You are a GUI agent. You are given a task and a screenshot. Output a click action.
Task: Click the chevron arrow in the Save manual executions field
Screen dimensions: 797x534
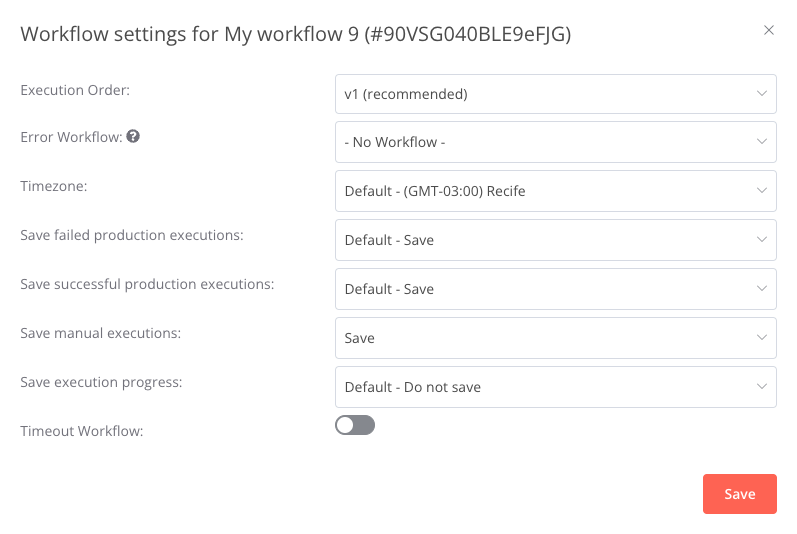click(760, 338)
